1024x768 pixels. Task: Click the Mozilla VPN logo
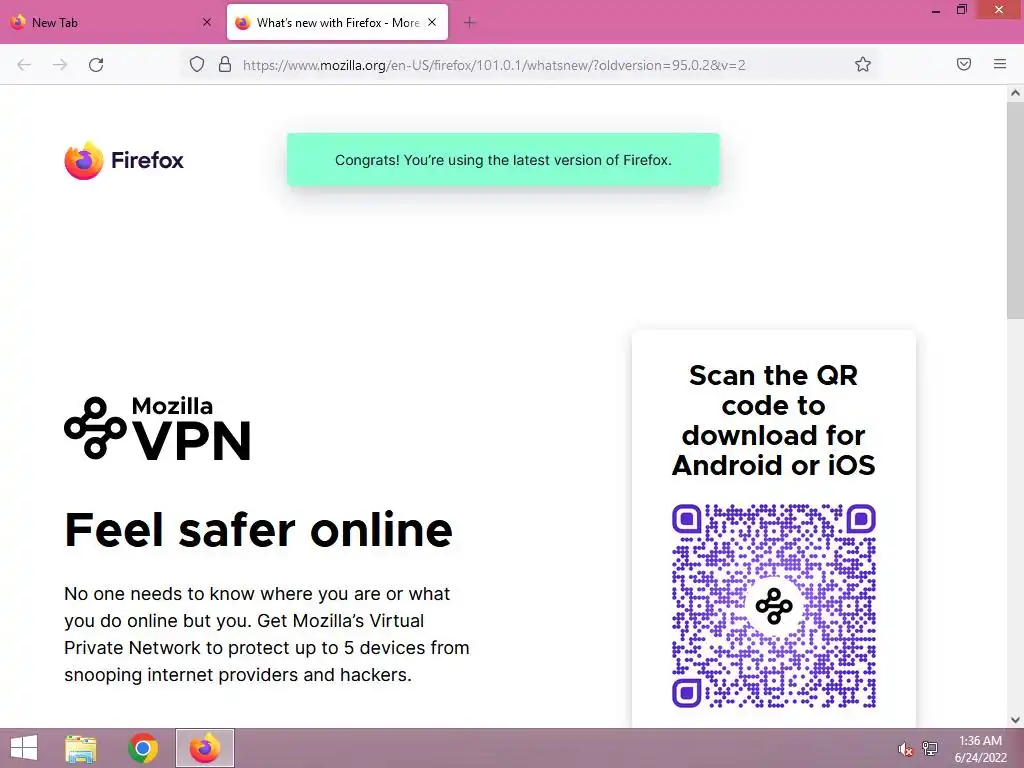[x=157, y=428]
